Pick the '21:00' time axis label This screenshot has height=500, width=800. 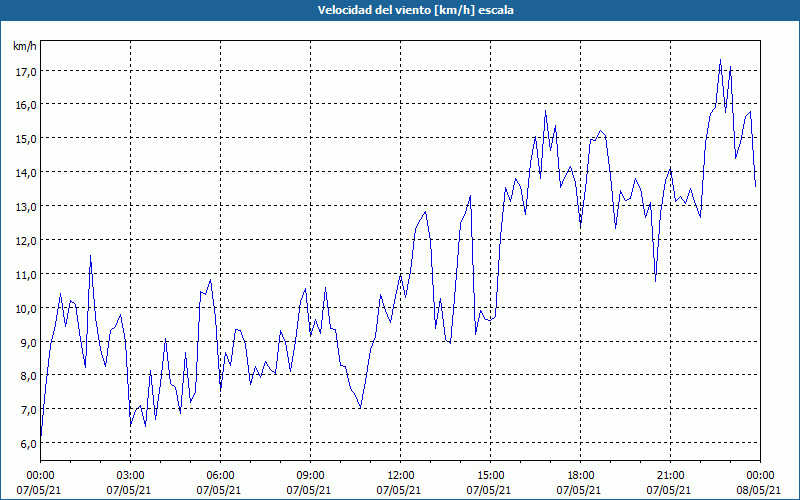tap(670, 476)
